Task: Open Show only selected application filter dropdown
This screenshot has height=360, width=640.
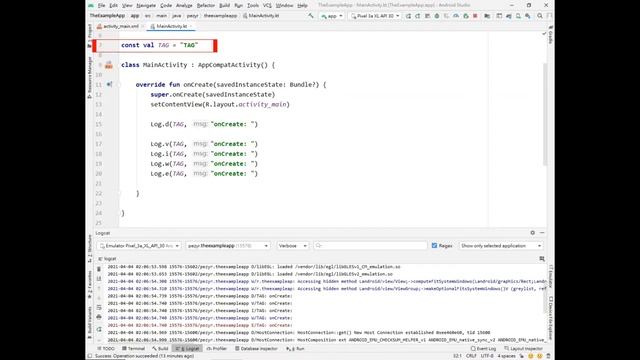Action: [x=501, y=246]
